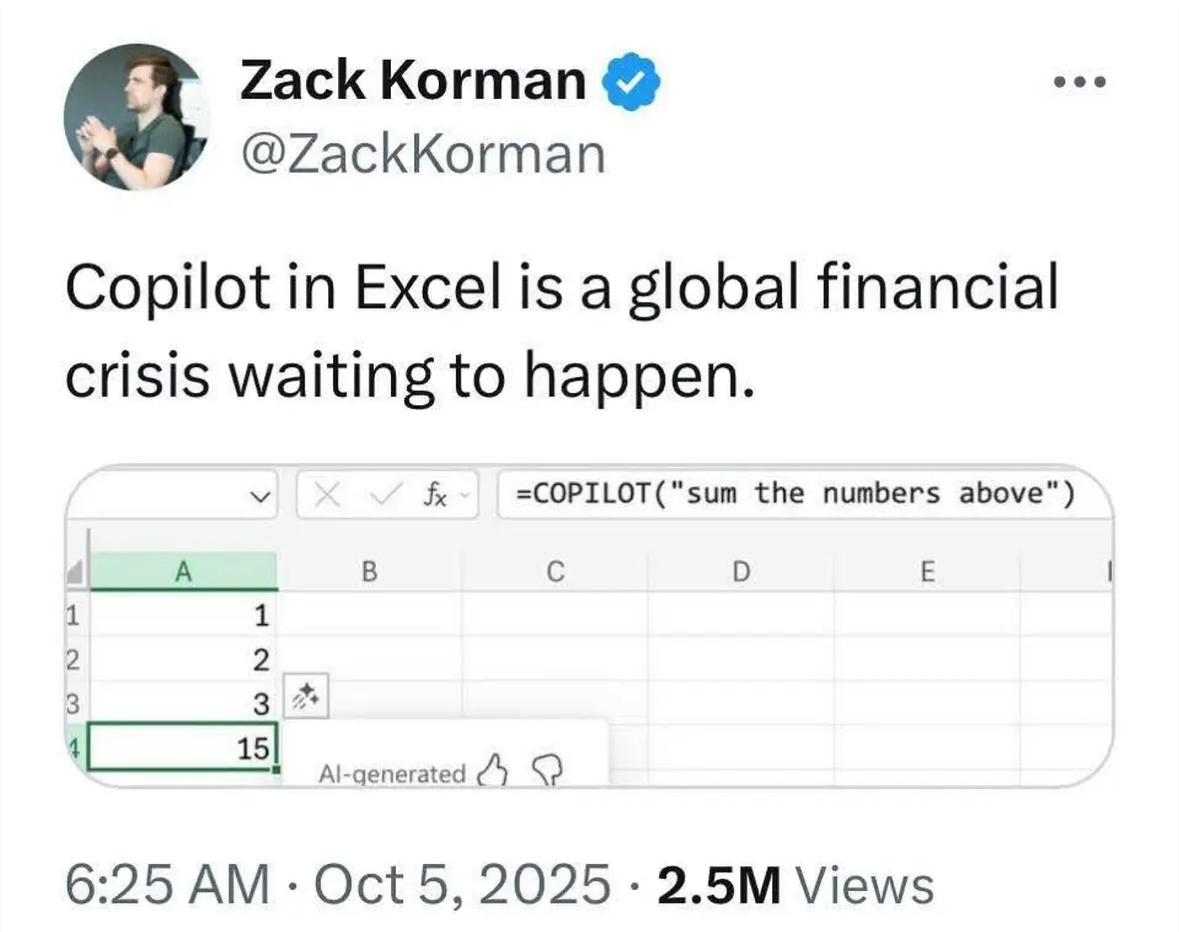The height and width of the screenshot is (932, 1179).
Task: Select cell A4 containing 15
Action: pyautogui.click(x=182, y=750)
